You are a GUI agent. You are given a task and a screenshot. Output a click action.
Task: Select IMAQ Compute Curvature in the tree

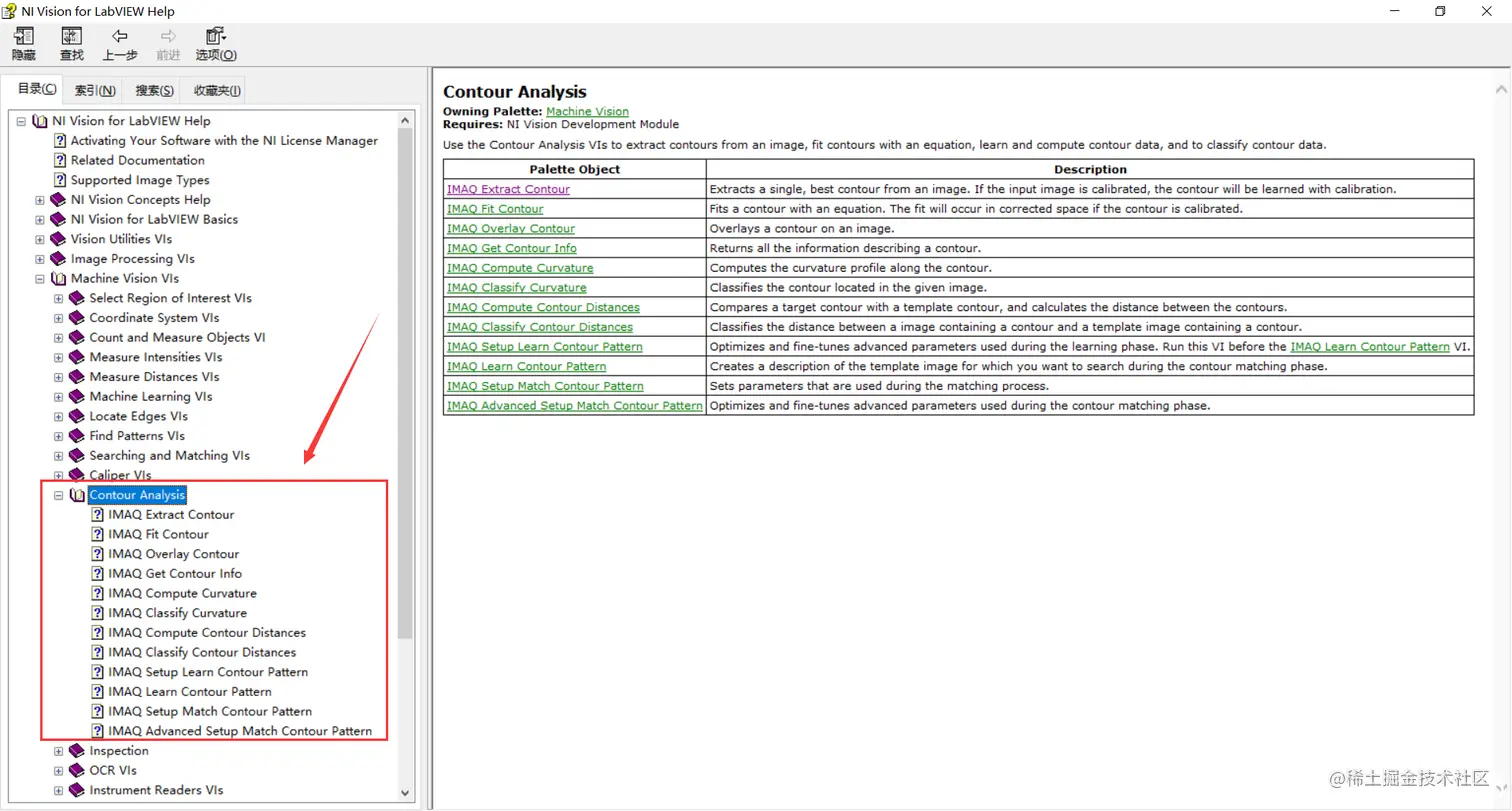[x=183, y=593]
